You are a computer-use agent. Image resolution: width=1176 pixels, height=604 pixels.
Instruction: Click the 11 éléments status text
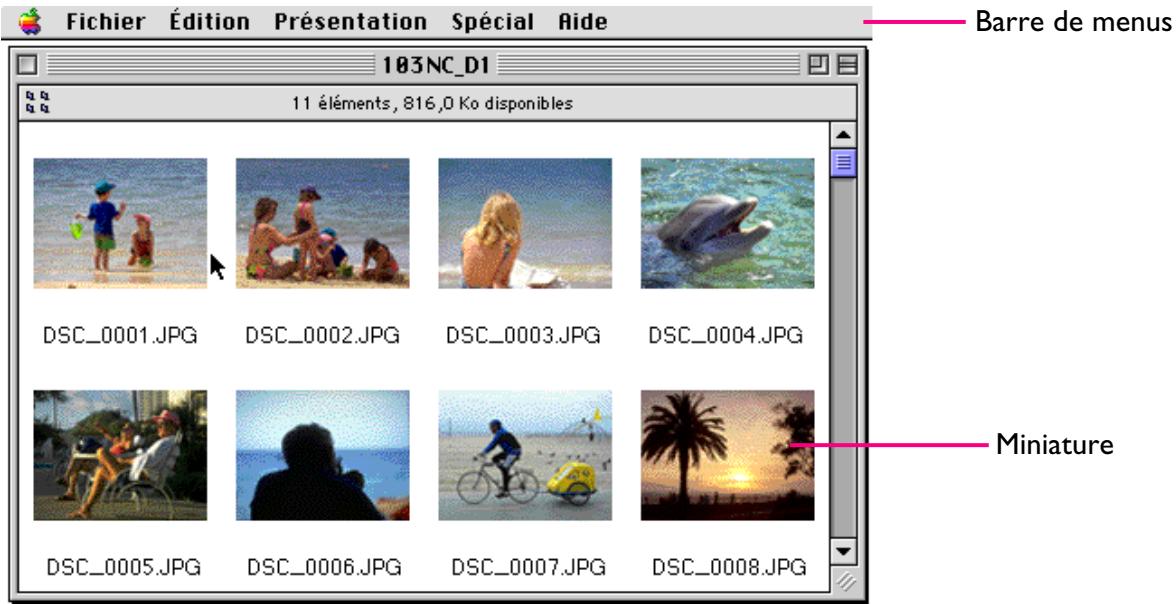click(432, 103)
